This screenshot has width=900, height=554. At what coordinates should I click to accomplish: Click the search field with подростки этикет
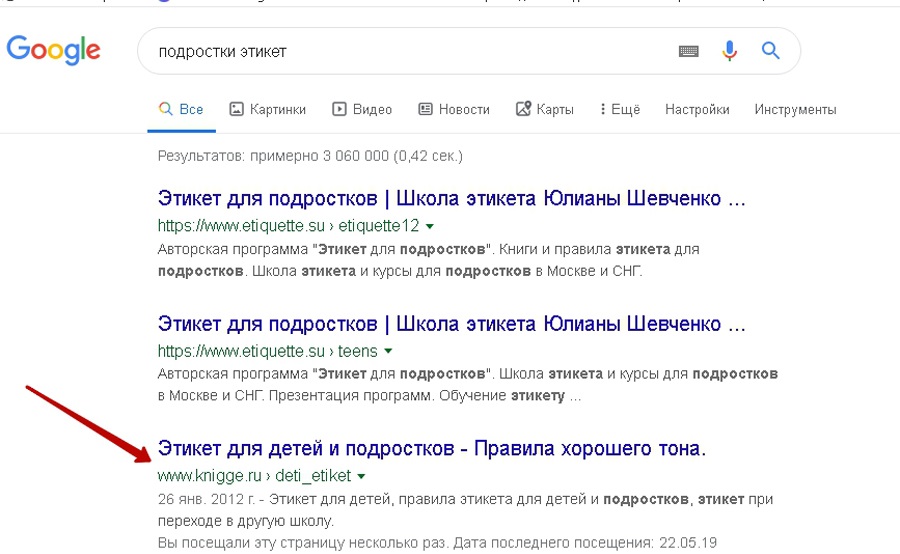(400, 51)
